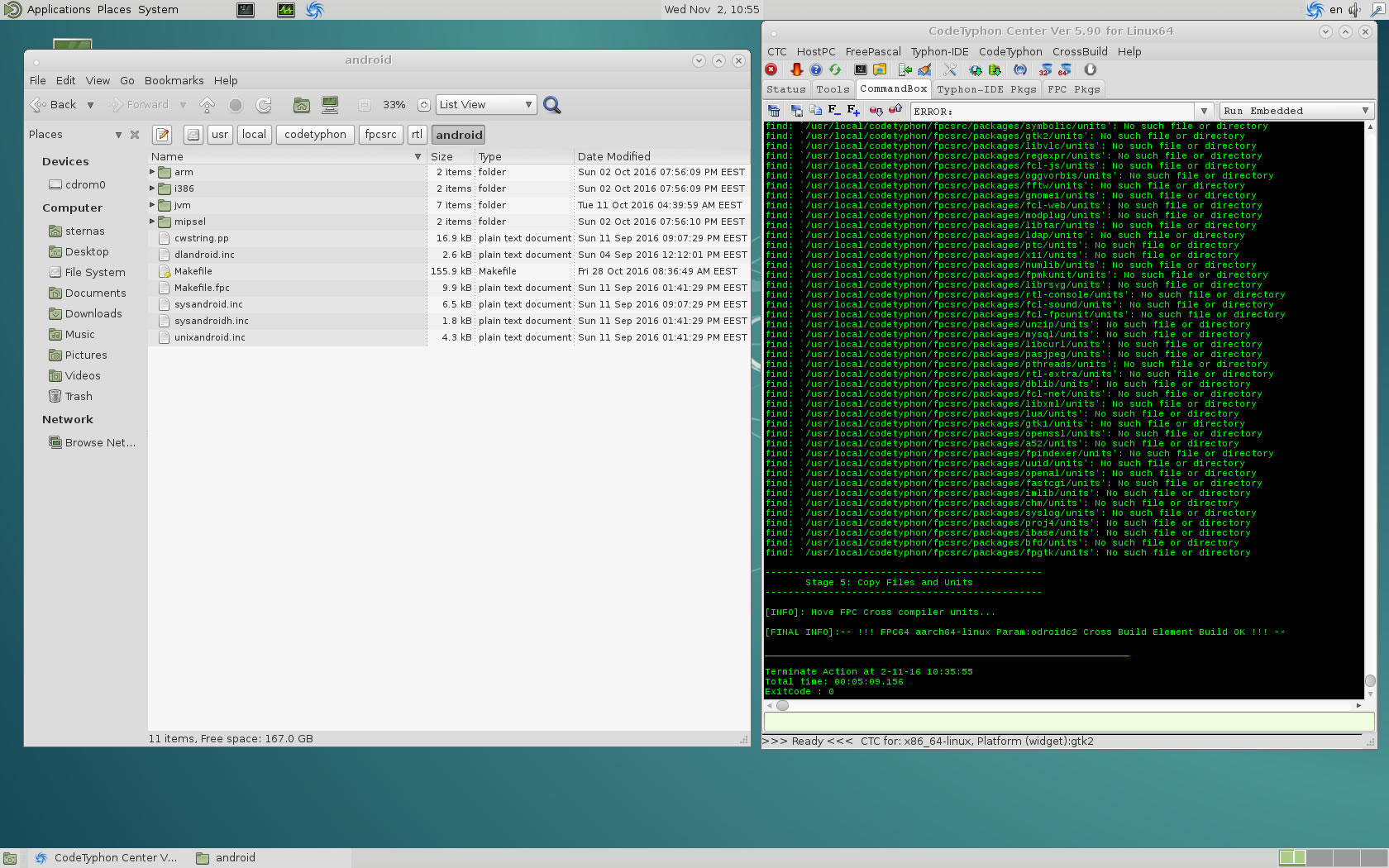Click the orange download arrow icon in CodeTyphon toolbar
Image resolution: width=1389 pixels, height=868 pixels.
pos(796,69)
